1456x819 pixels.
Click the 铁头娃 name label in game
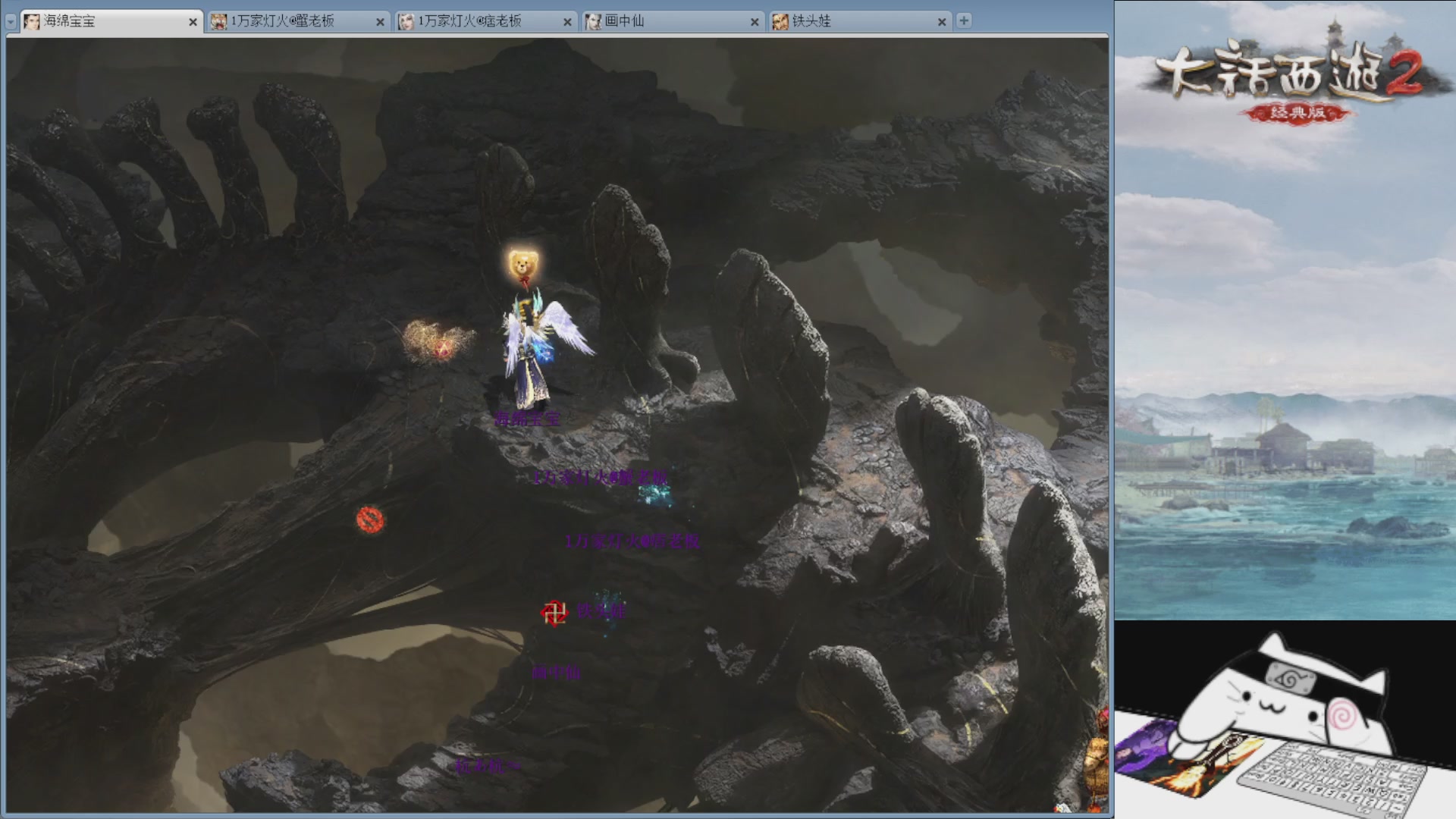click(x=601, y=610)
